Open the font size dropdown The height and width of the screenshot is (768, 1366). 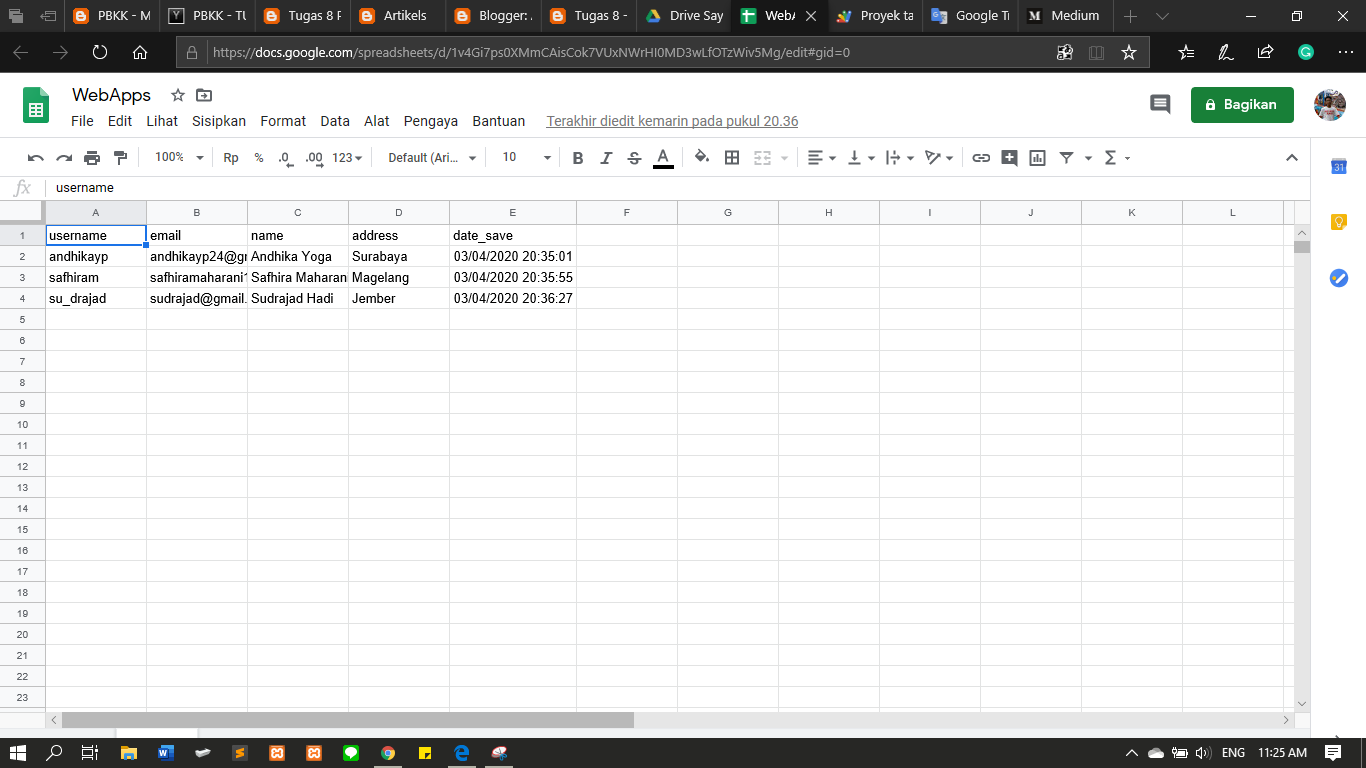(524, 157)
